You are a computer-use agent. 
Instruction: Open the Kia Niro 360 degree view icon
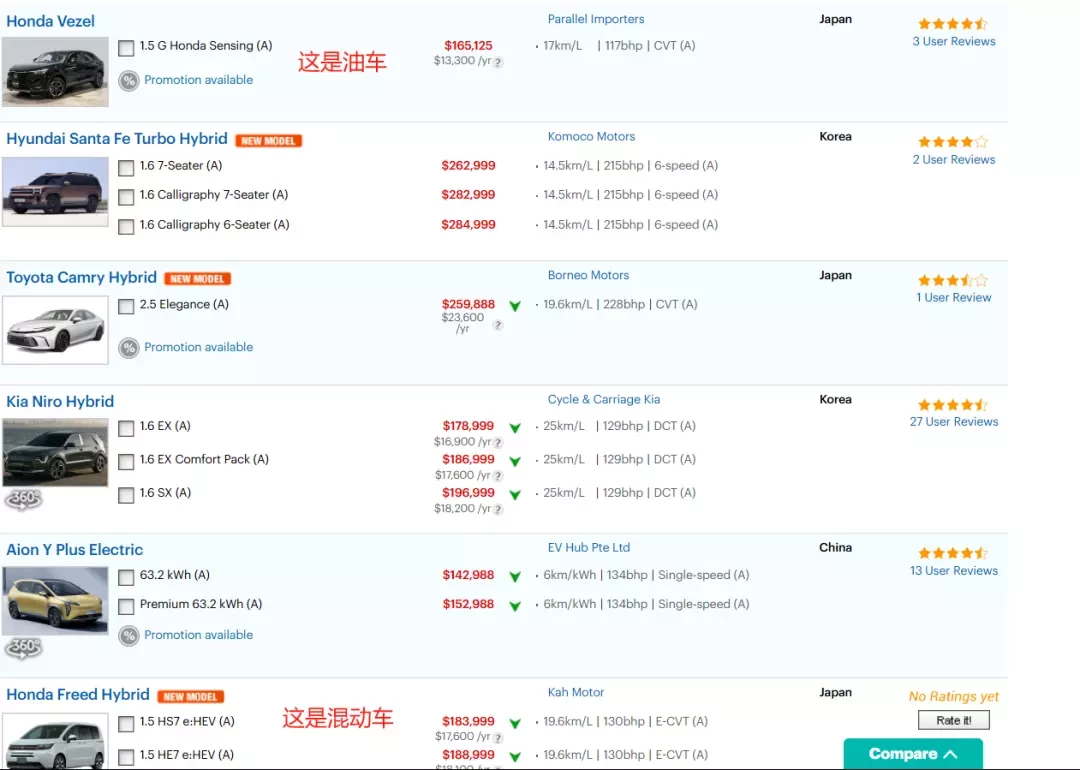point(24,499)
